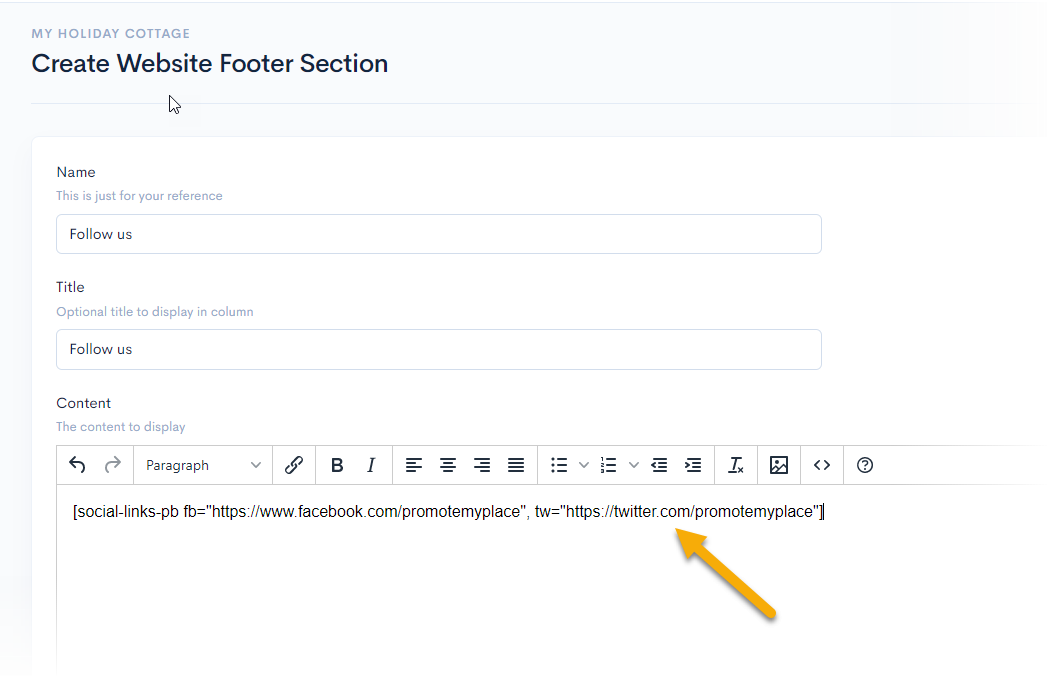Click the Redo arrow icon
This screenshot has width=1048, height=677.
point(112,465)
